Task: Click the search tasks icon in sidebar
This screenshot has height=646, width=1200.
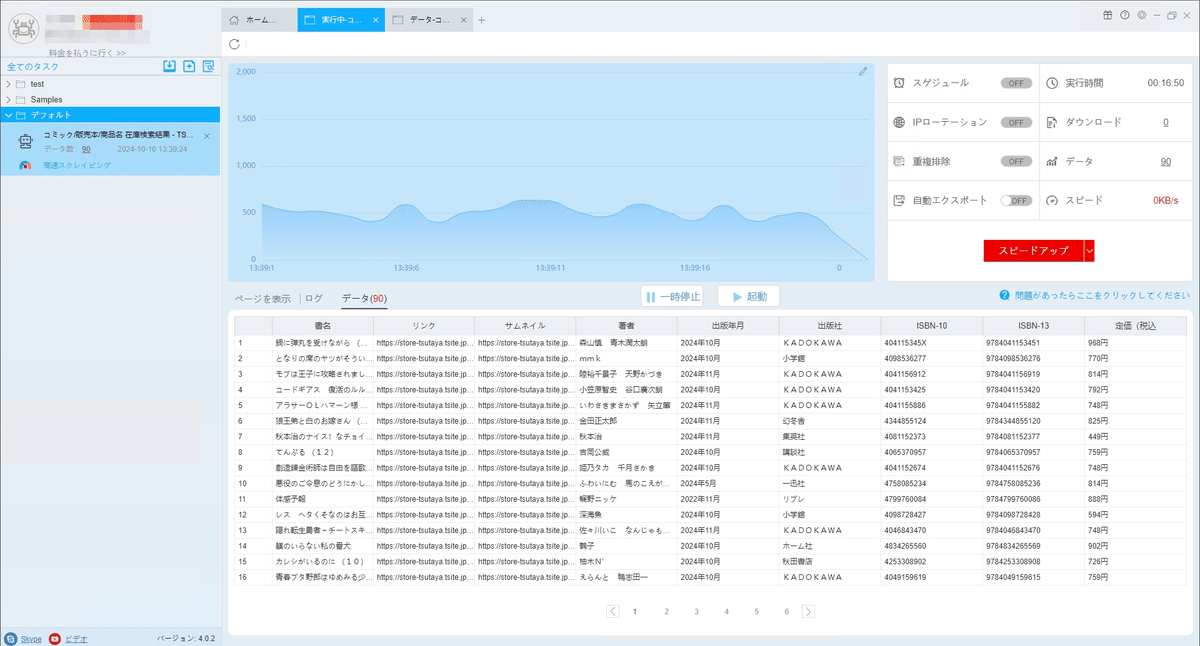Action: (x=208, y=66)
